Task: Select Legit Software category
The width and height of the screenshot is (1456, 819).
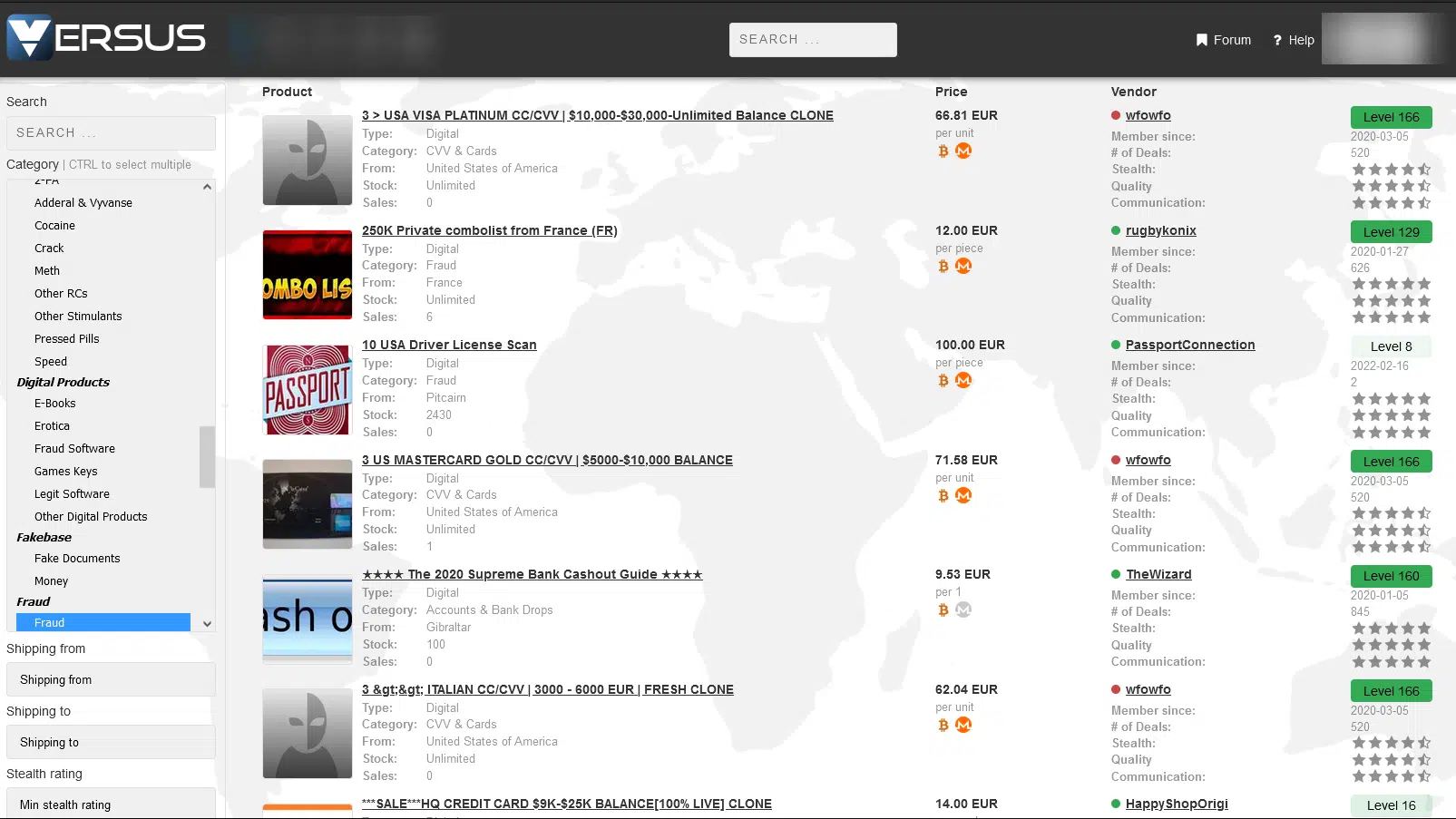Action: point(72,494)
